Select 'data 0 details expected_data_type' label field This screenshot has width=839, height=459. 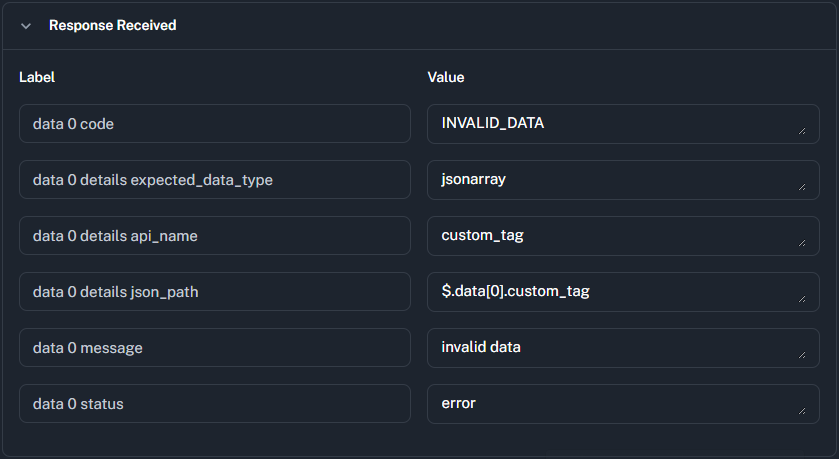(x=214, y=180)
